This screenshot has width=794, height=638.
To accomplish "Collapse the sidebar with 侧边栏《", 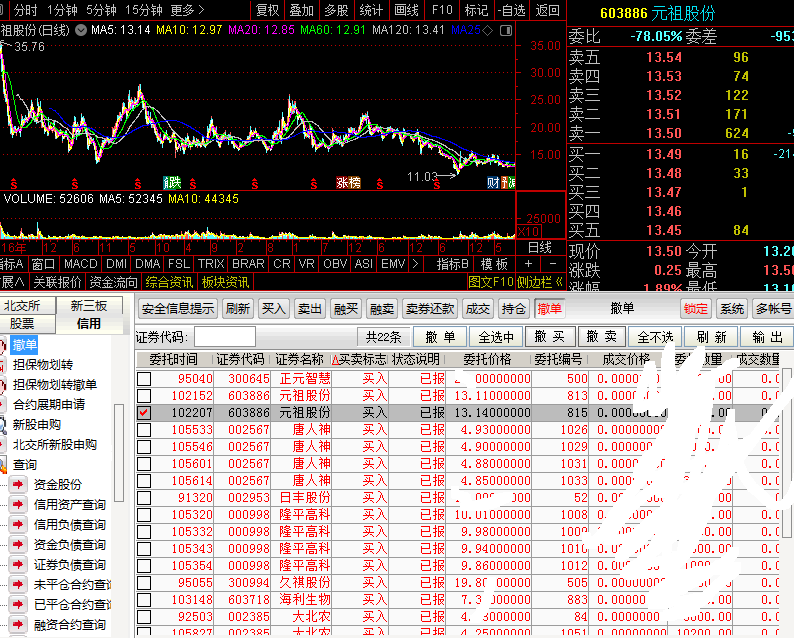I will coord(540,282).
